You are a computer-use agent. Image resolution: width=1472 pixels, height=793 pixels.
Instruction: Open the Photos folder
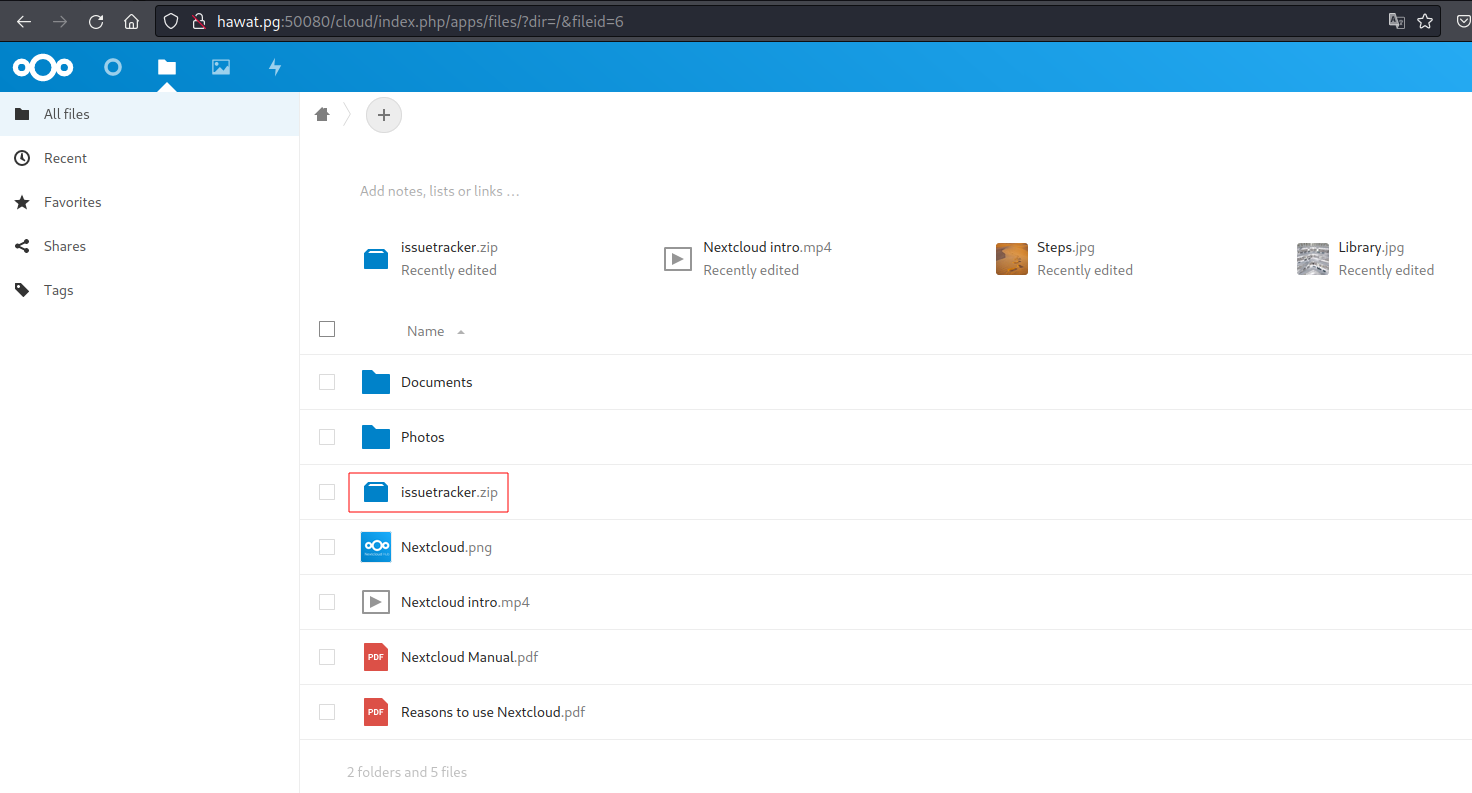click(x=422, y=437)
